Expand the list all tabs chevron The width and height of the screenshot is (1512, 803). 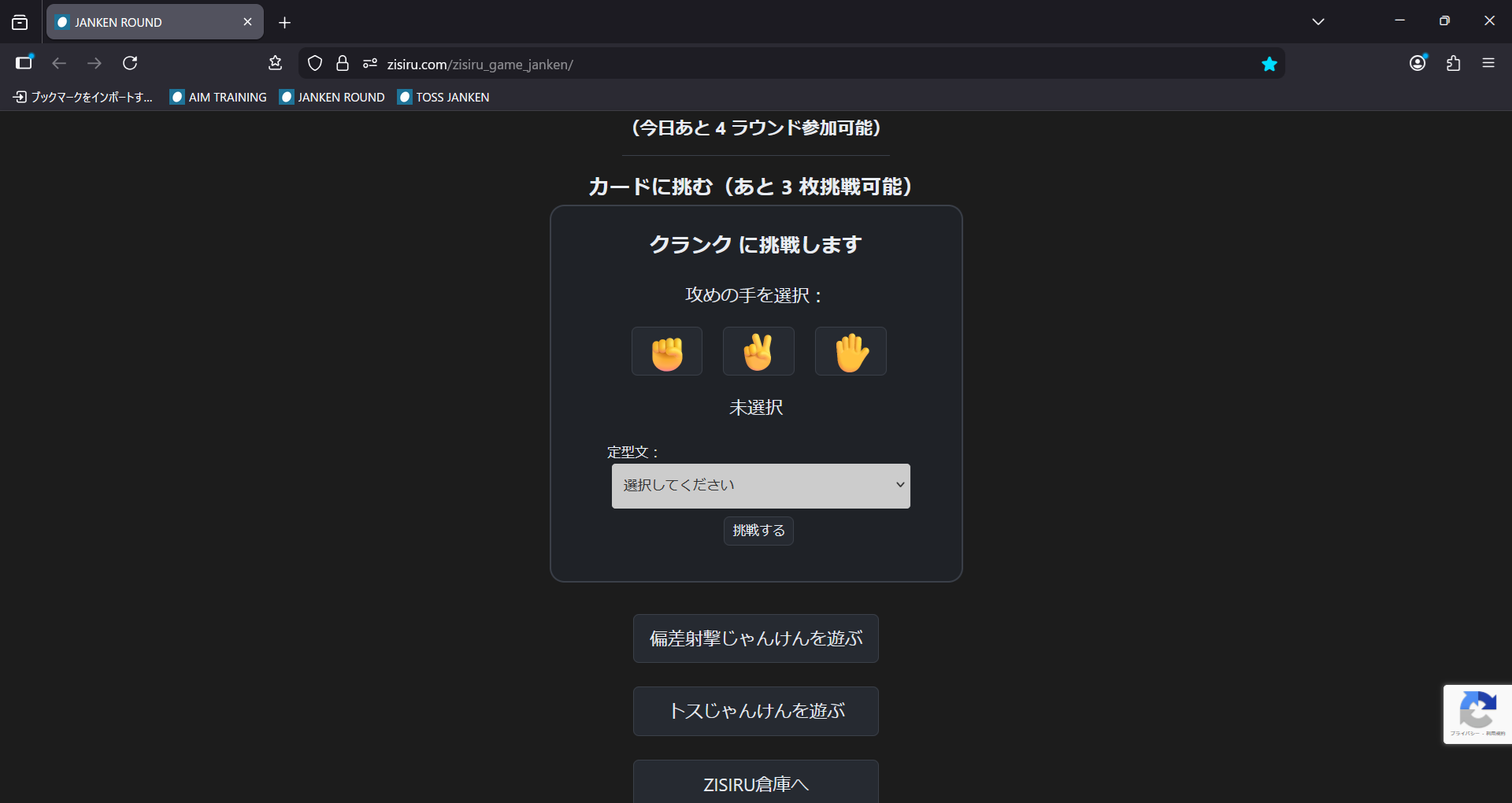coord(1317,22)
